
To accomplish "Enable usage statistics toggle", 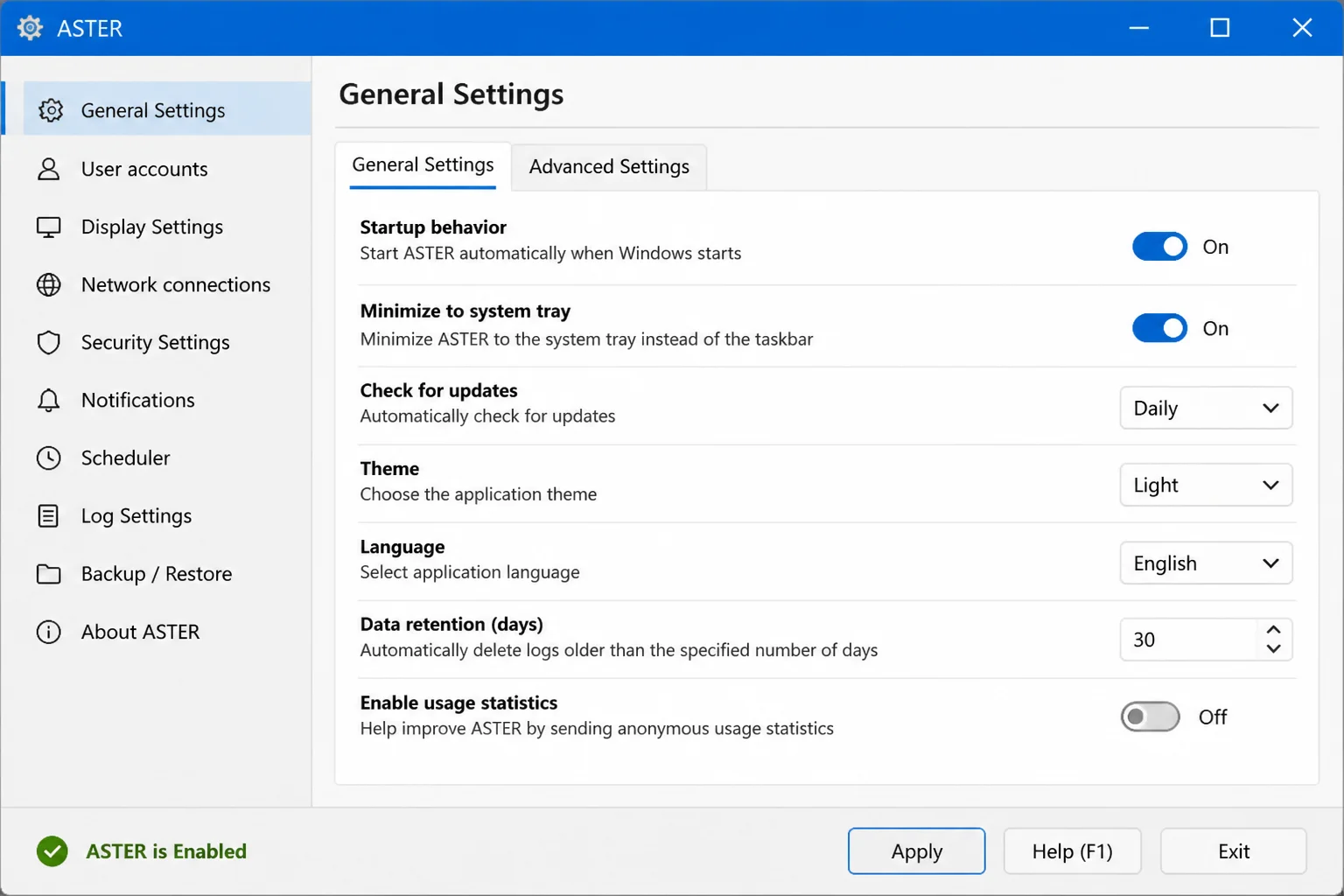I will 1150,717.
